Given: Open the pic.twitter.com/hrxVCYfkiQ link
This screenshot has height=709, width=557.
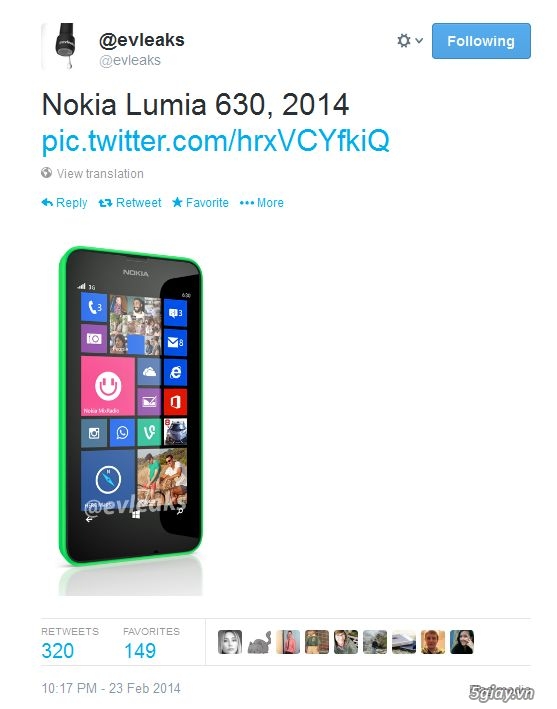Looking at the screenshot, I should pos(215,141).
